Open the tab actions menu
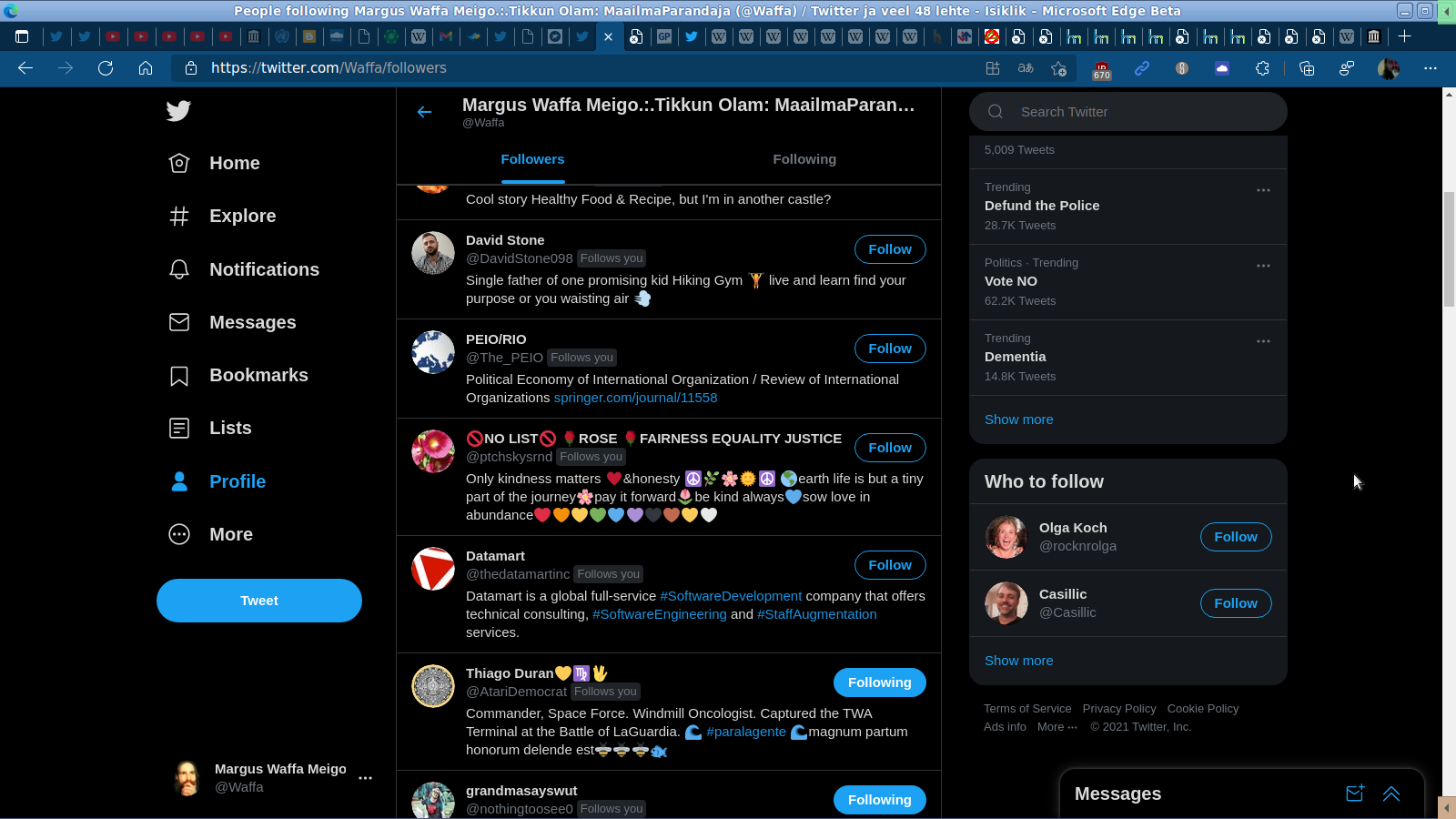1456x819 pixels. [x=23, y=36]
